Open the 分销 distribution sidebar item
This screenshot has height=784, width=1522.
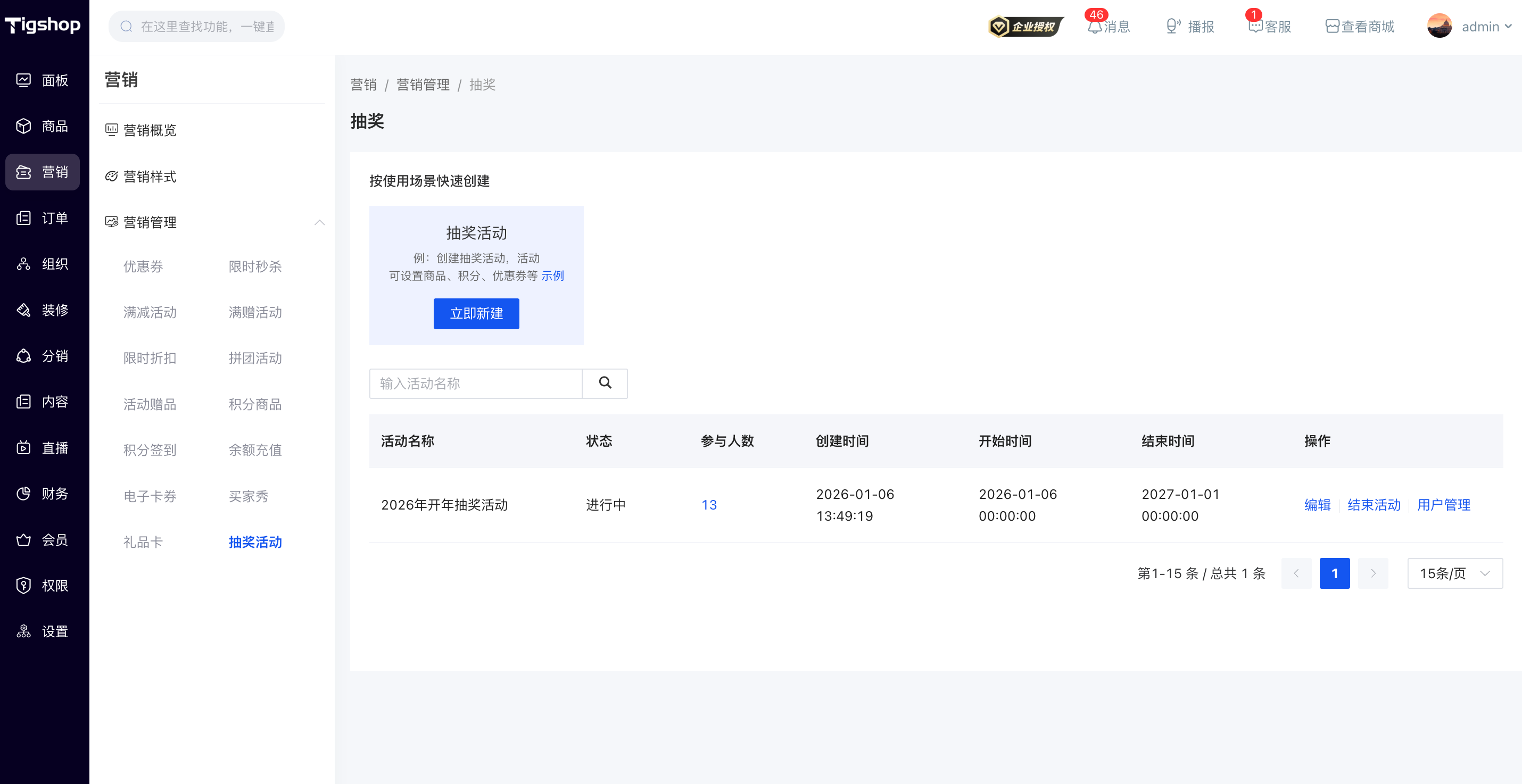pos(43,356)
